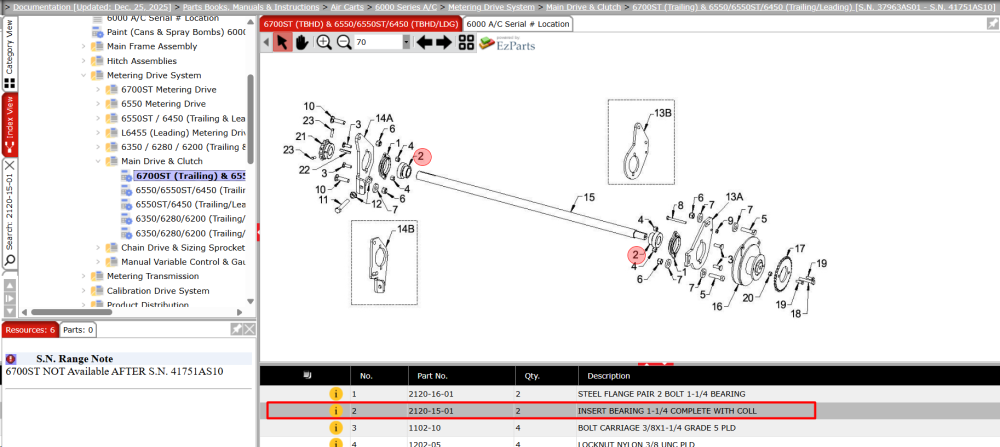Screen dimensions: 1000x447
Task: Activate the hand pan tool
Action: pos(302,43)
